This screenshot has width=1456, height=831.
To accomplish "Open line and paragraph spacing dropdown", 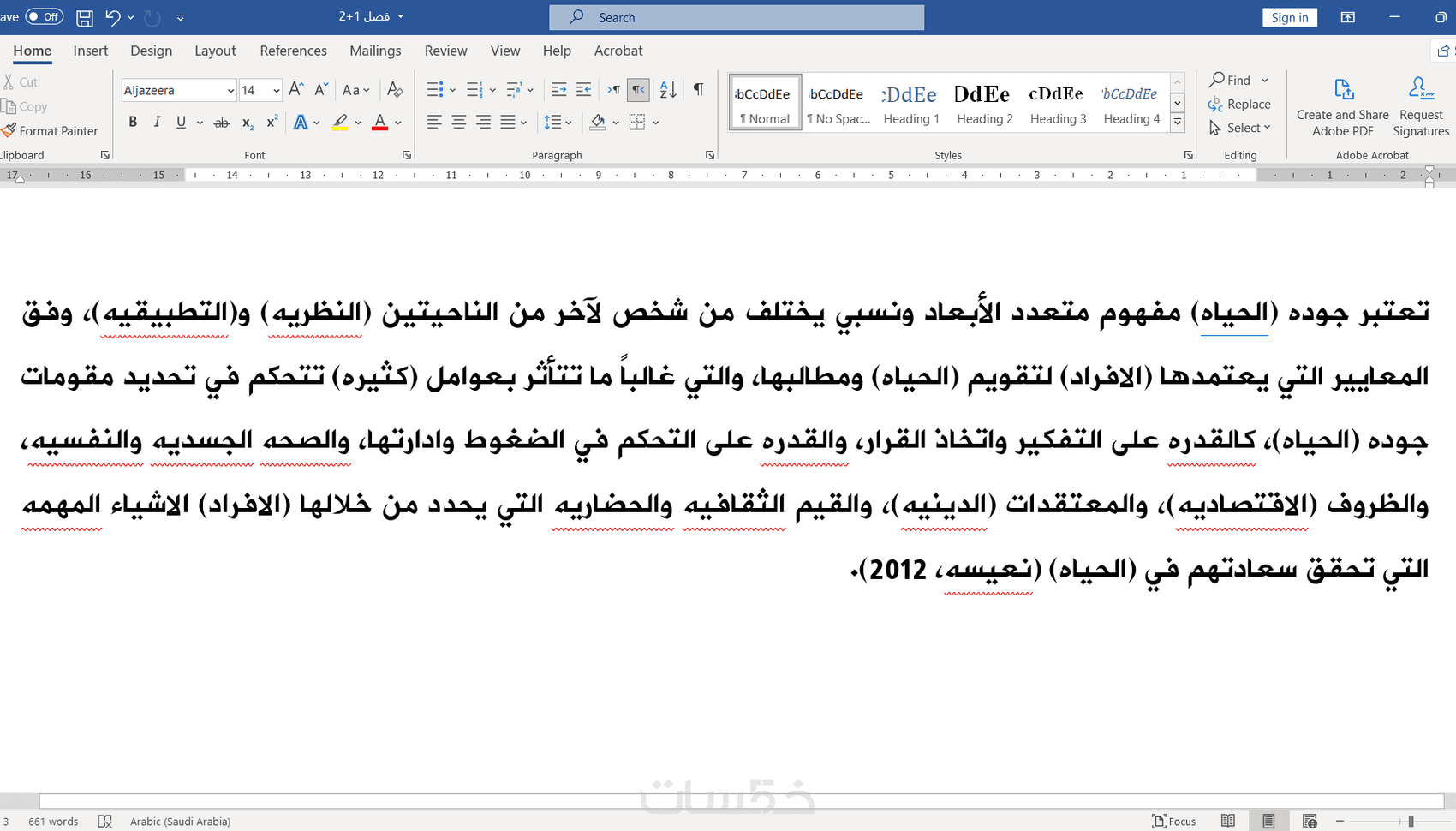I will pos(558,123).
